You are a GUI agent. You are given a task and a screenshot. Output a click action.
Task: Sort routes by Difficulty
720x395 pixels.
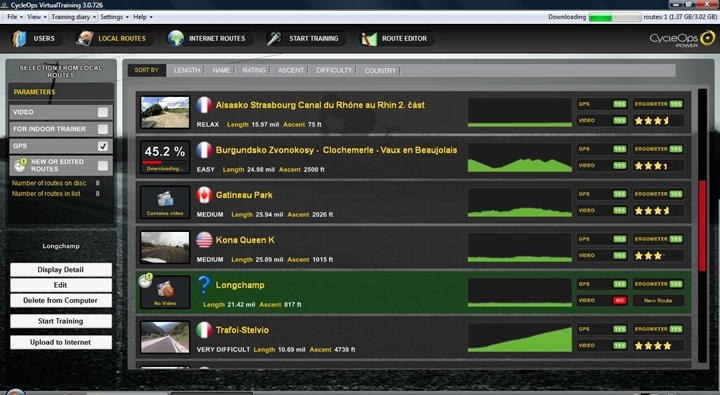click(x=334, y=70)
